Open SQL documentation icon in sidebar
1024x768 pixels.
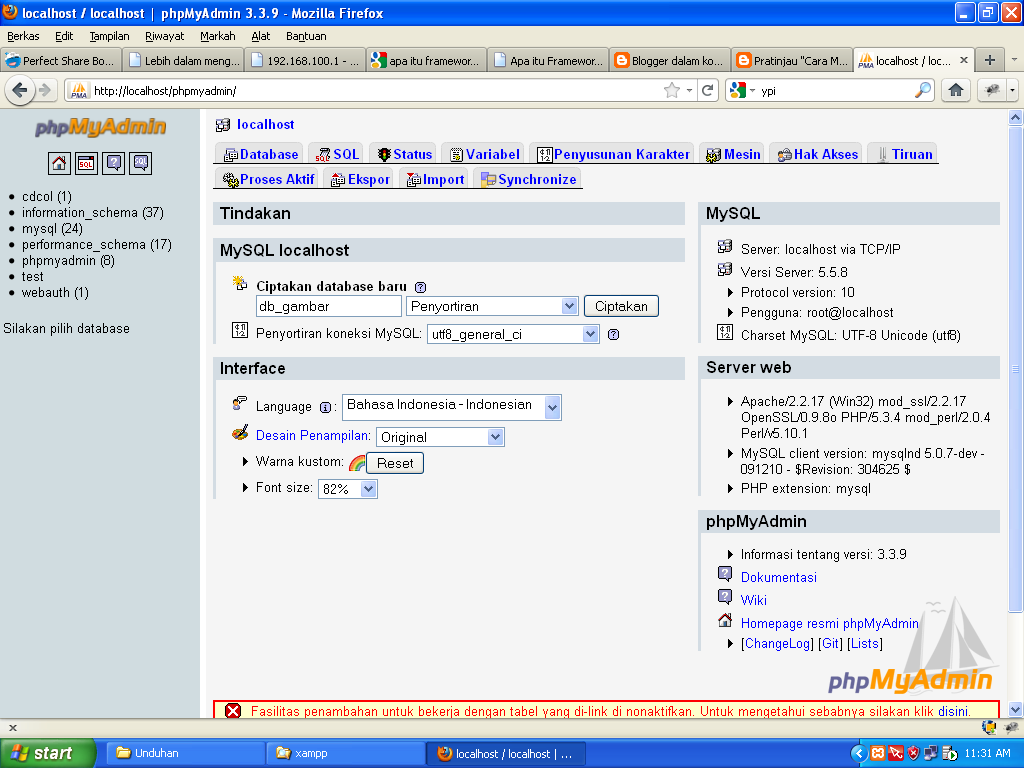click(x=141, y=163)
